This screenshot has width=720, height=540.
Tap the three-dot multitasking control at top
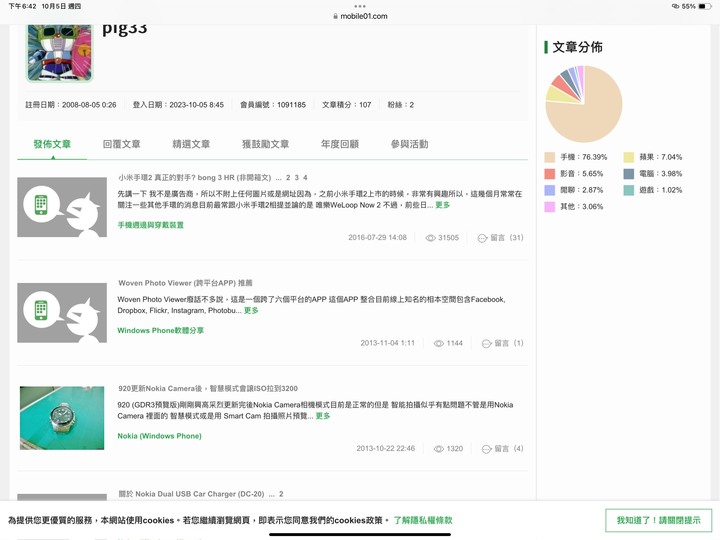tap(360, 6)
